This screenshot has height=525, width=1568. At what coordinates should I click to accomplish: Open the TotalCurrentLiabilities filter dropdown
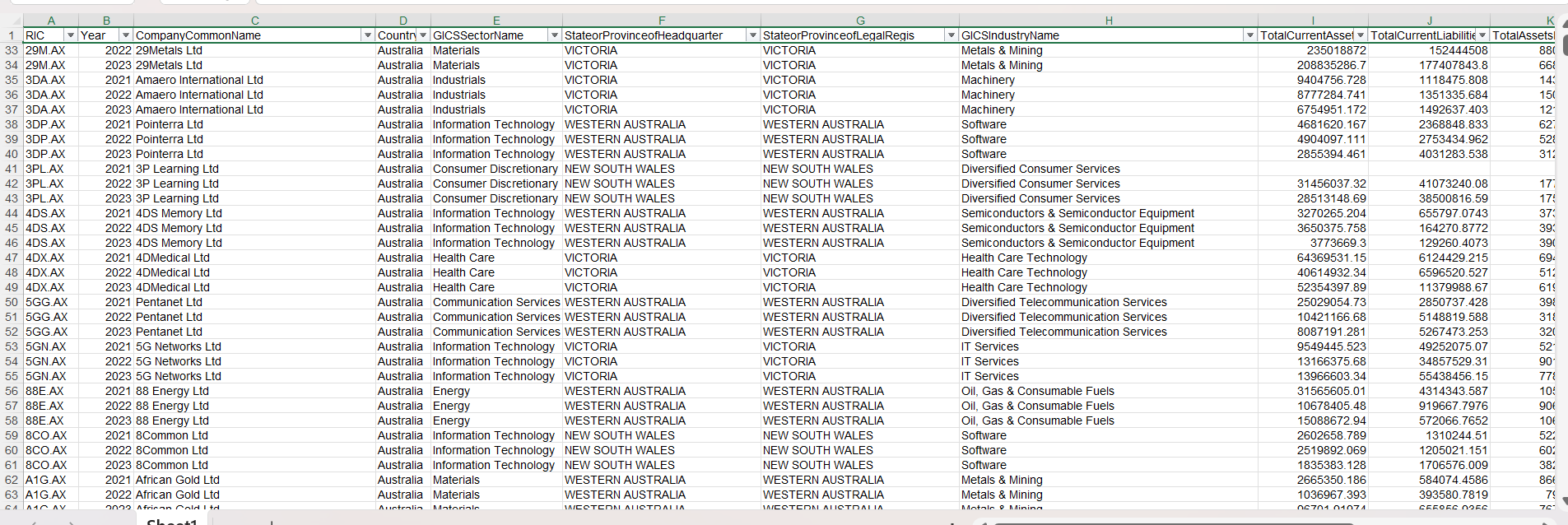click(x=1482, y=35)
